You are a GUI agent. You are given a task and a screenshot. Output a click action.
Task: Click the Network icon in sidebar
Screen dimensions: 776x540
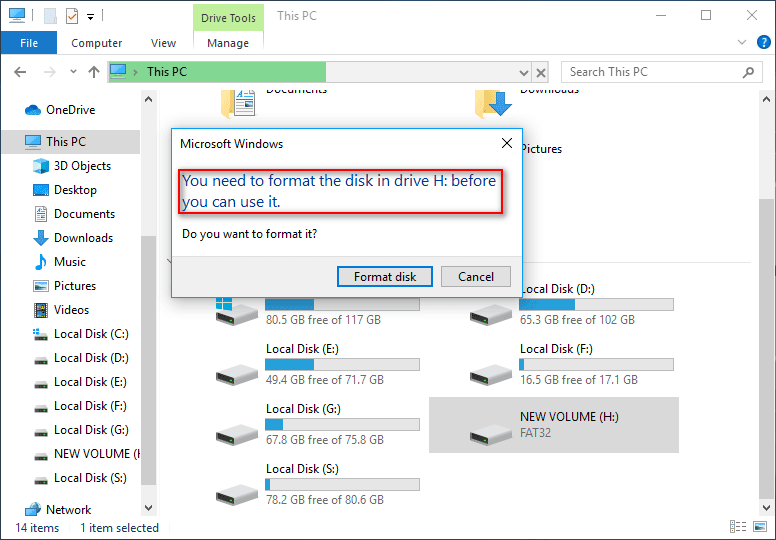pyautogui.click(x=33, y=509)
